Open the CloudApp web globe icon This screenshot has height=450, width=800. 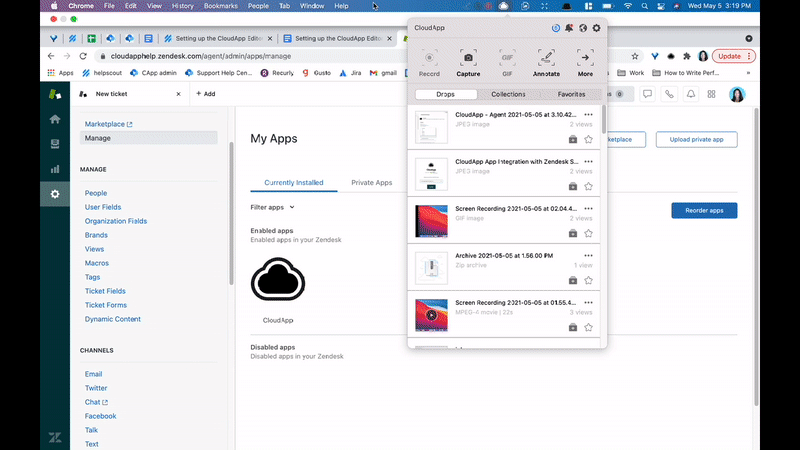(x=583, y=28)
